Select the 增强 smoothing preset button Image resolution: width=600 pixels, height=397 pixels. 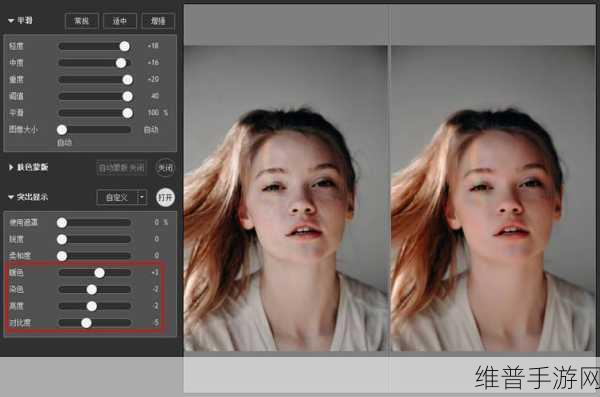(x=158, y=21)
